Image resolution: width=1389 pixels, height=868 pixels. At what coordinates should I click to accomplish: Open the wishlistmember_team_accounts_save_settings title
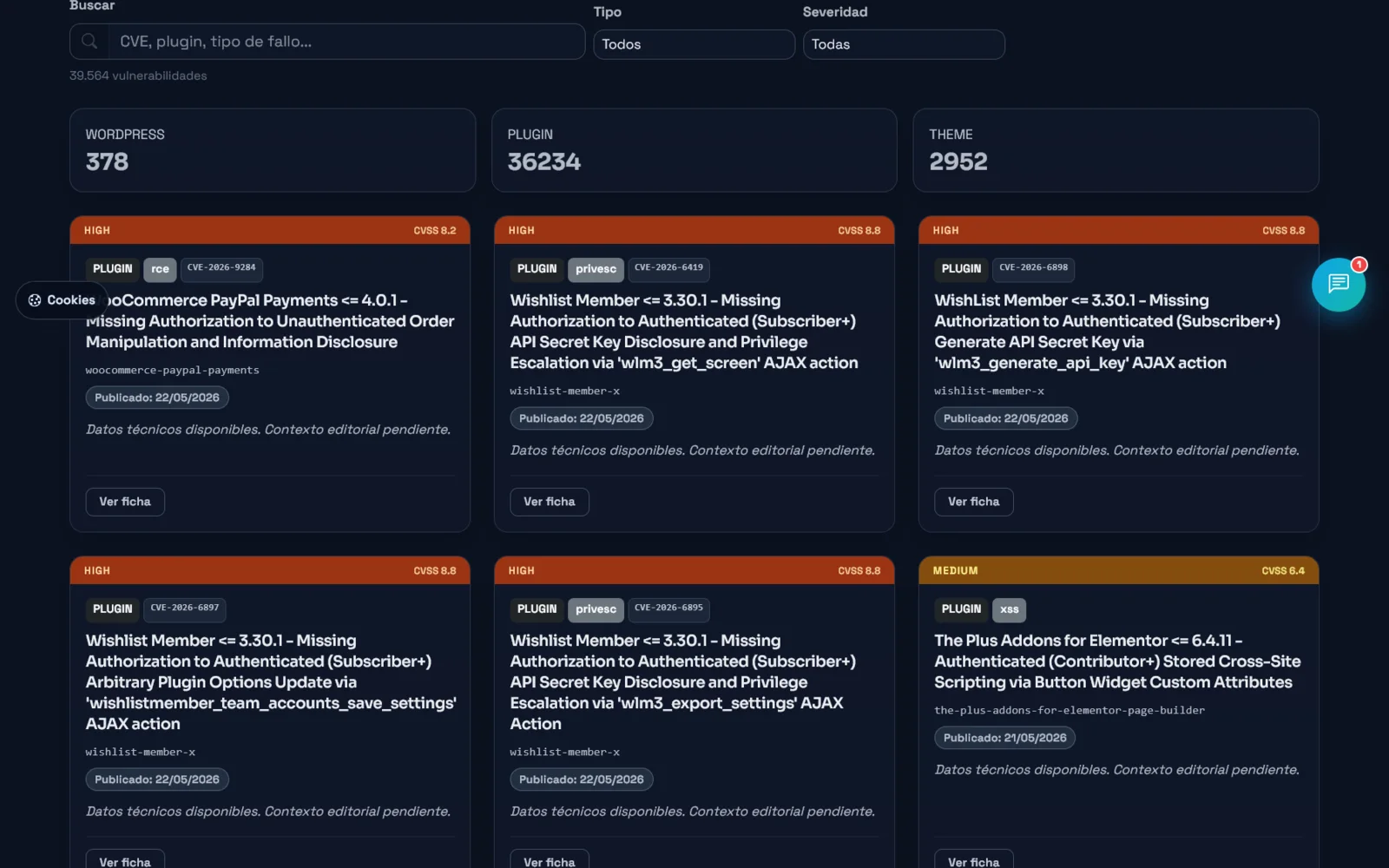271,682
